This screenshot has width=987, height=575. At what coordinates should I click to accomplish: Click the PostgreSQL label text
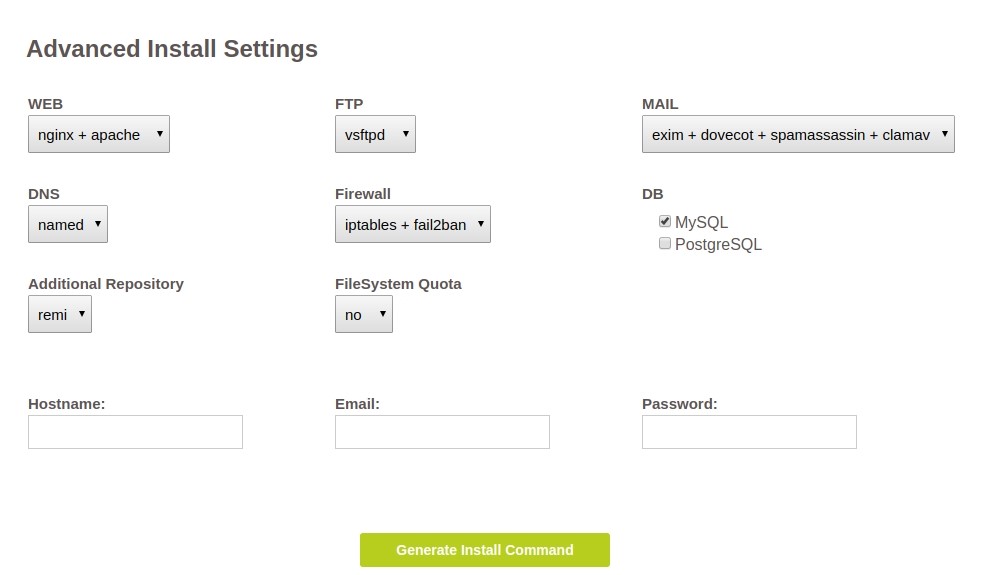click(x=718, y=244)
